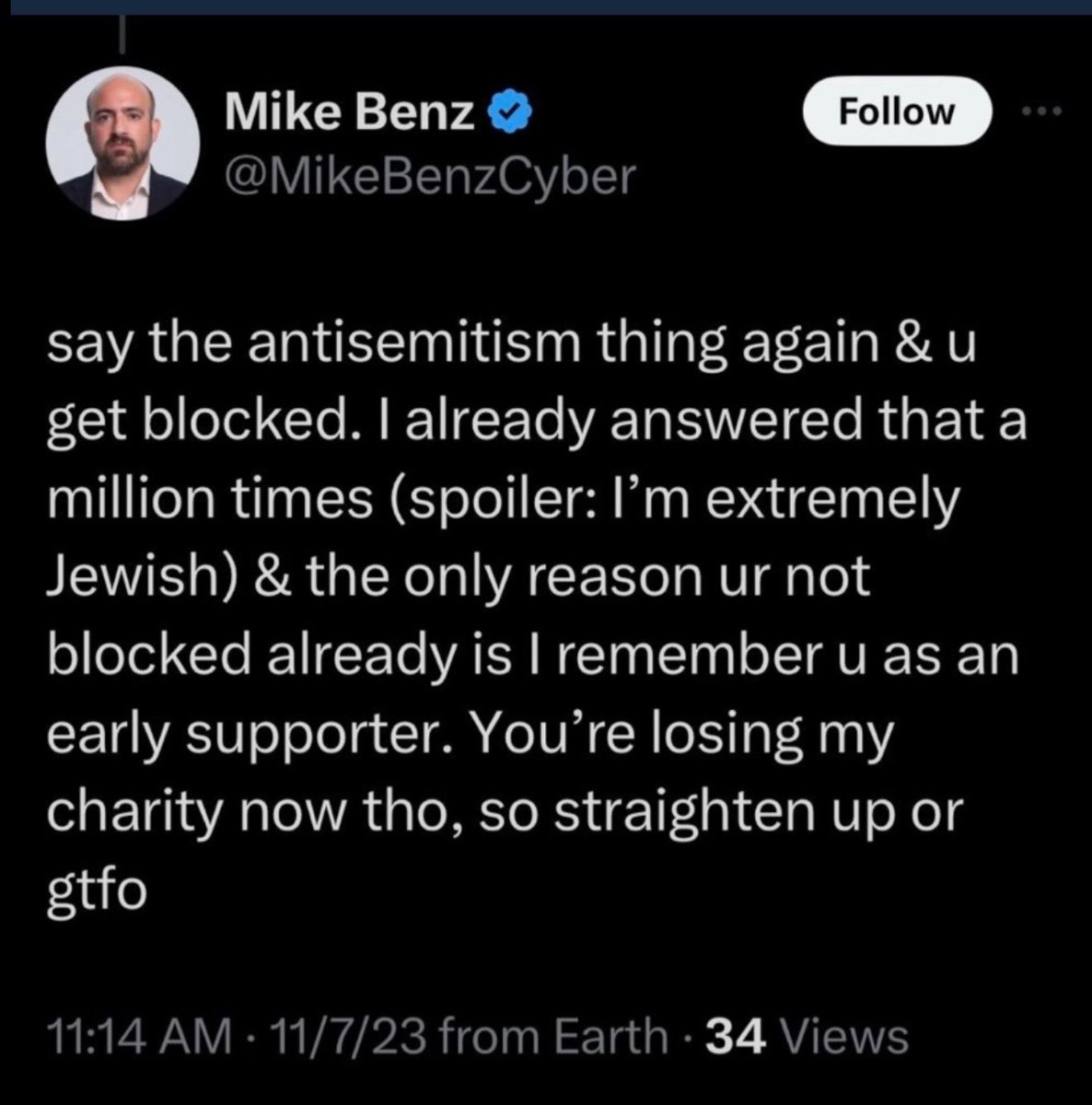Screen dimensions: 1092x1105
Task: Click the word Views in the footer
Action: pos(844,1036)
